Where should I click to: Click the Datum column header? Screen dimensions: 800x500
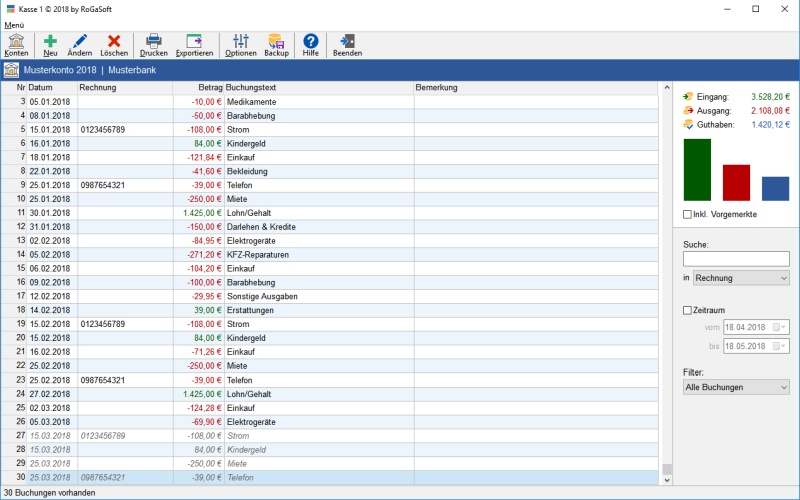tap(40, 88)
